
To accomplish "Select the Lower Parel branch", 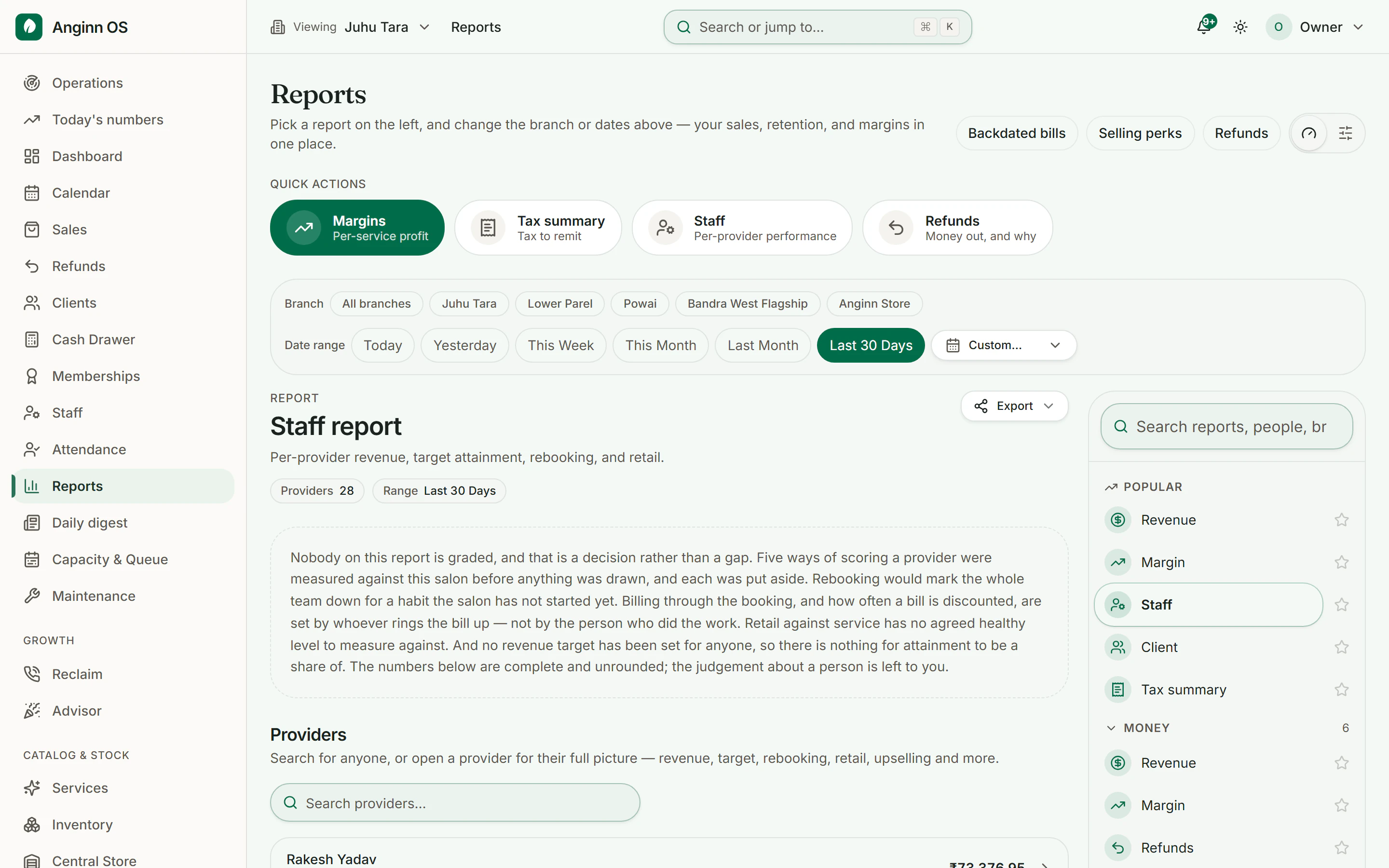I will pyautogui.click(x=559, y=304).
